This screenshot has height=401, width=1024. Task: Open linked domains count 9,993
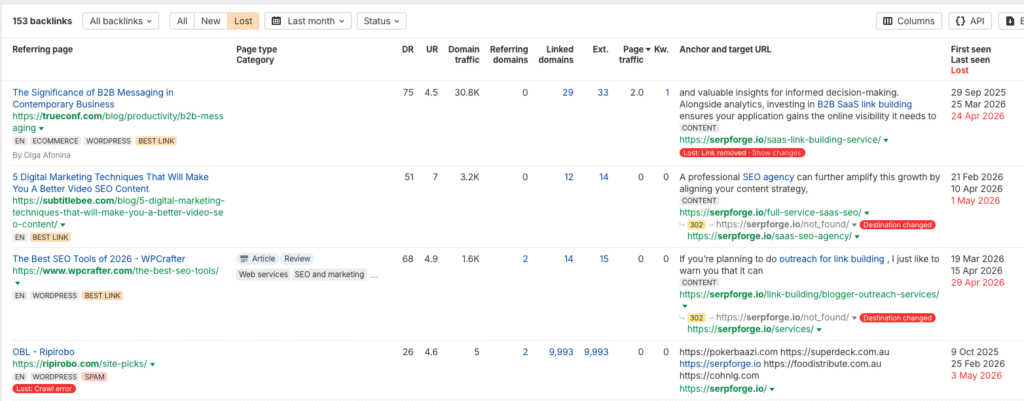click(x=561, y=351)
